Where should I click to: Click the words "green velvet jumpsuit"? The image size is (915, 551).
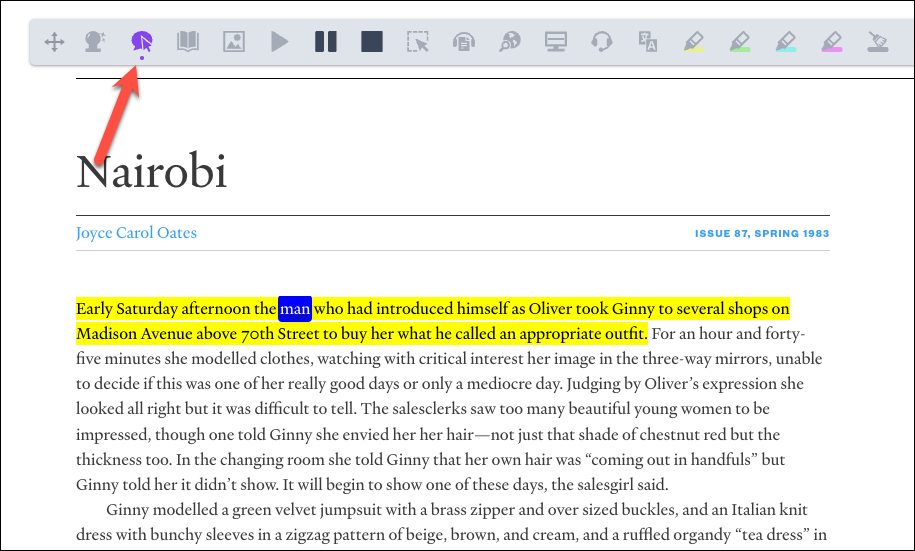[306, 510]
